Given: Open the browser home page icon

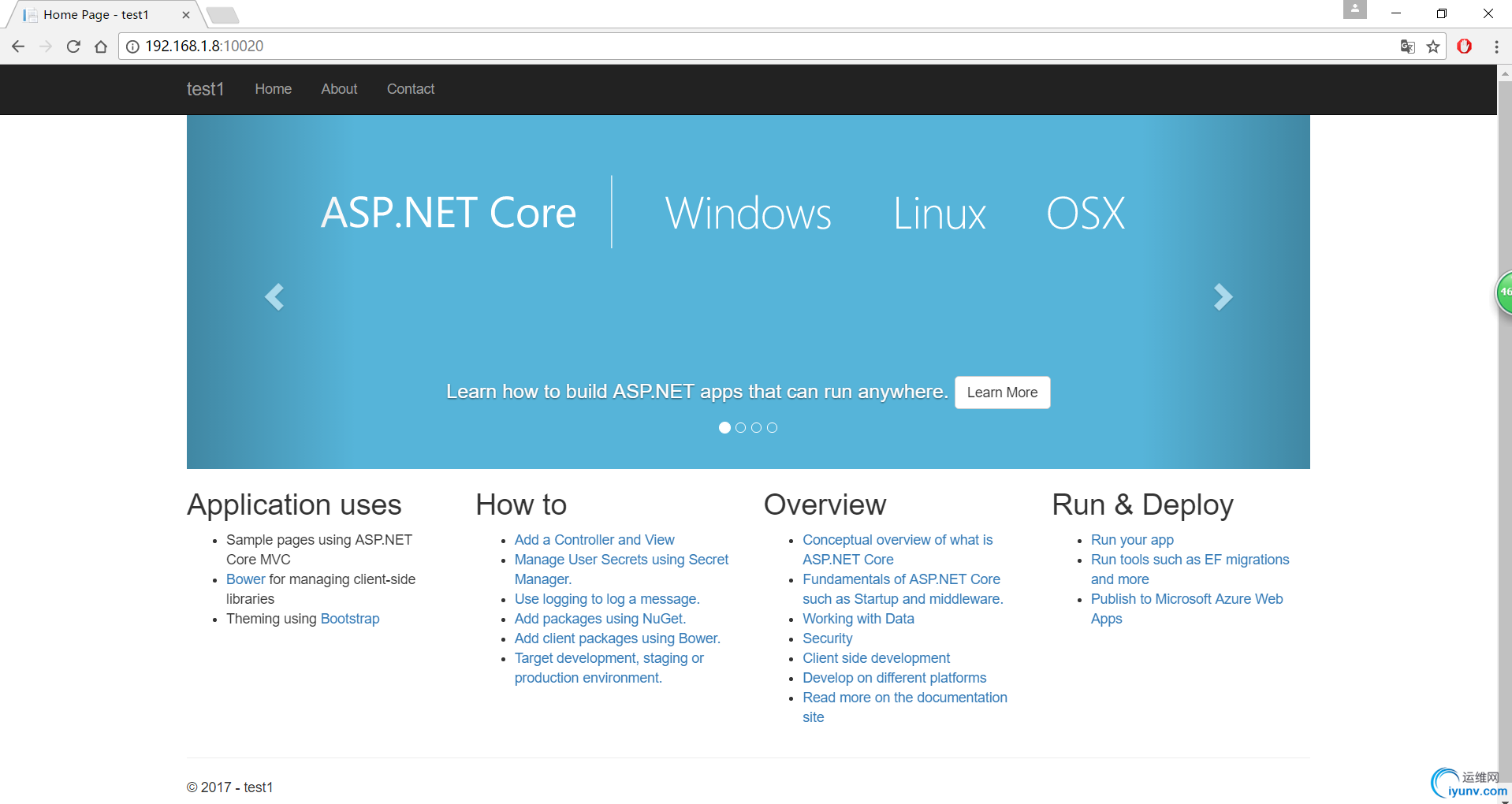Looking at the screenshot, I should pos(101,47).
